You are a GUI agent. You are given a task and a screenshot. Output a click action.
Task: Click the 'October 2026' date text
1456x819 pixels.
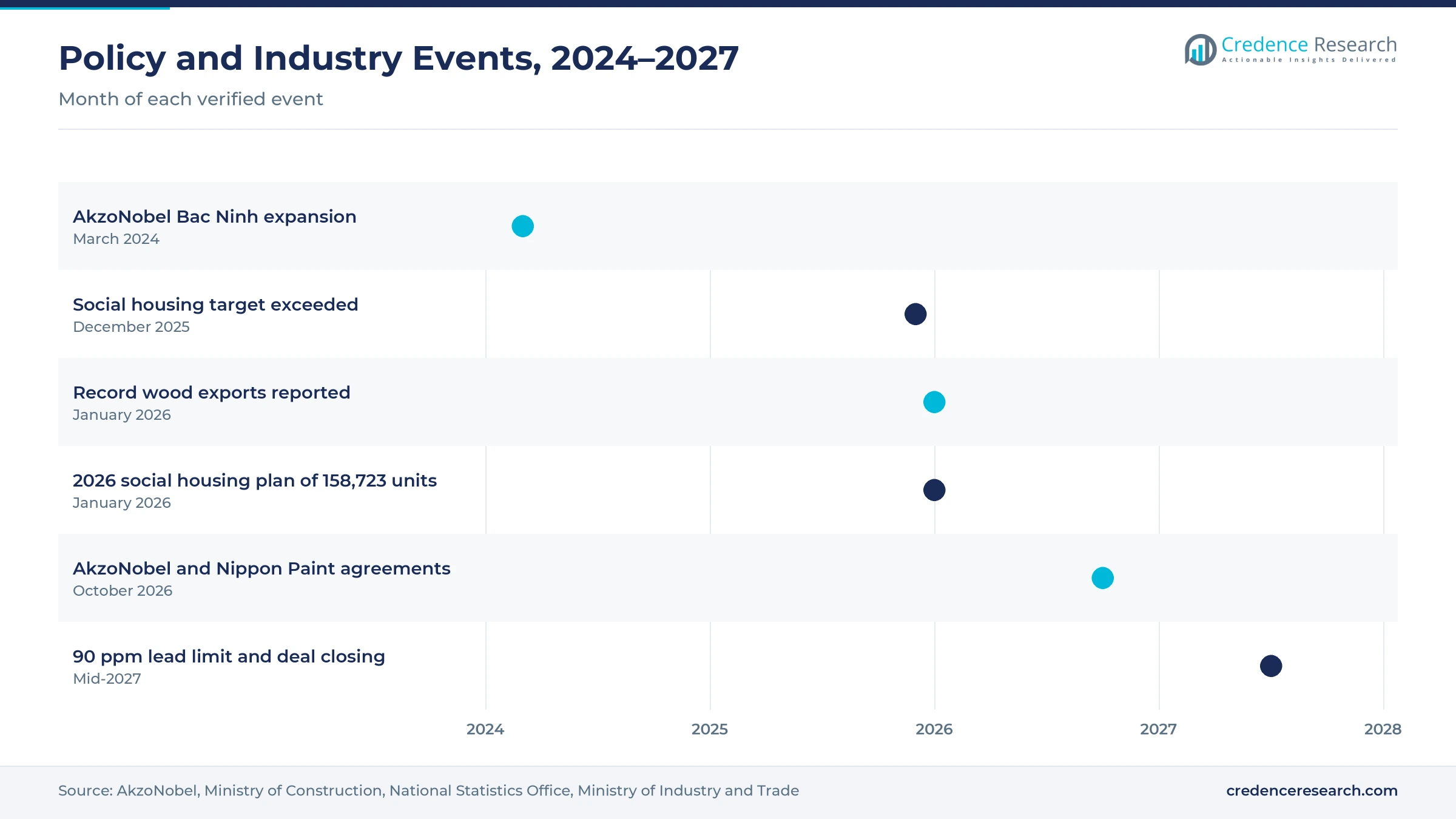(x=123, y=591)
